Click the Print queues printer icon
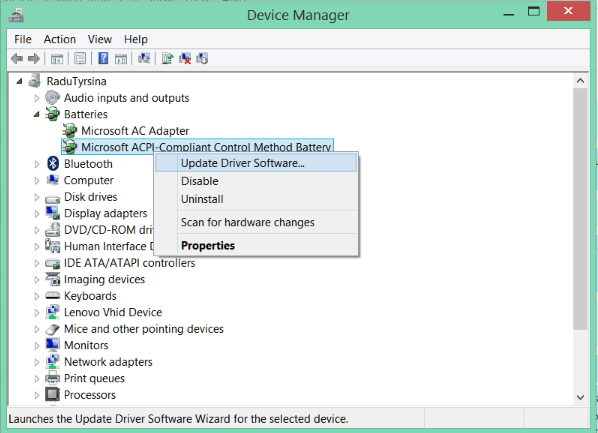This screenshot has width=598, height=433. click(x=53, y=378)
